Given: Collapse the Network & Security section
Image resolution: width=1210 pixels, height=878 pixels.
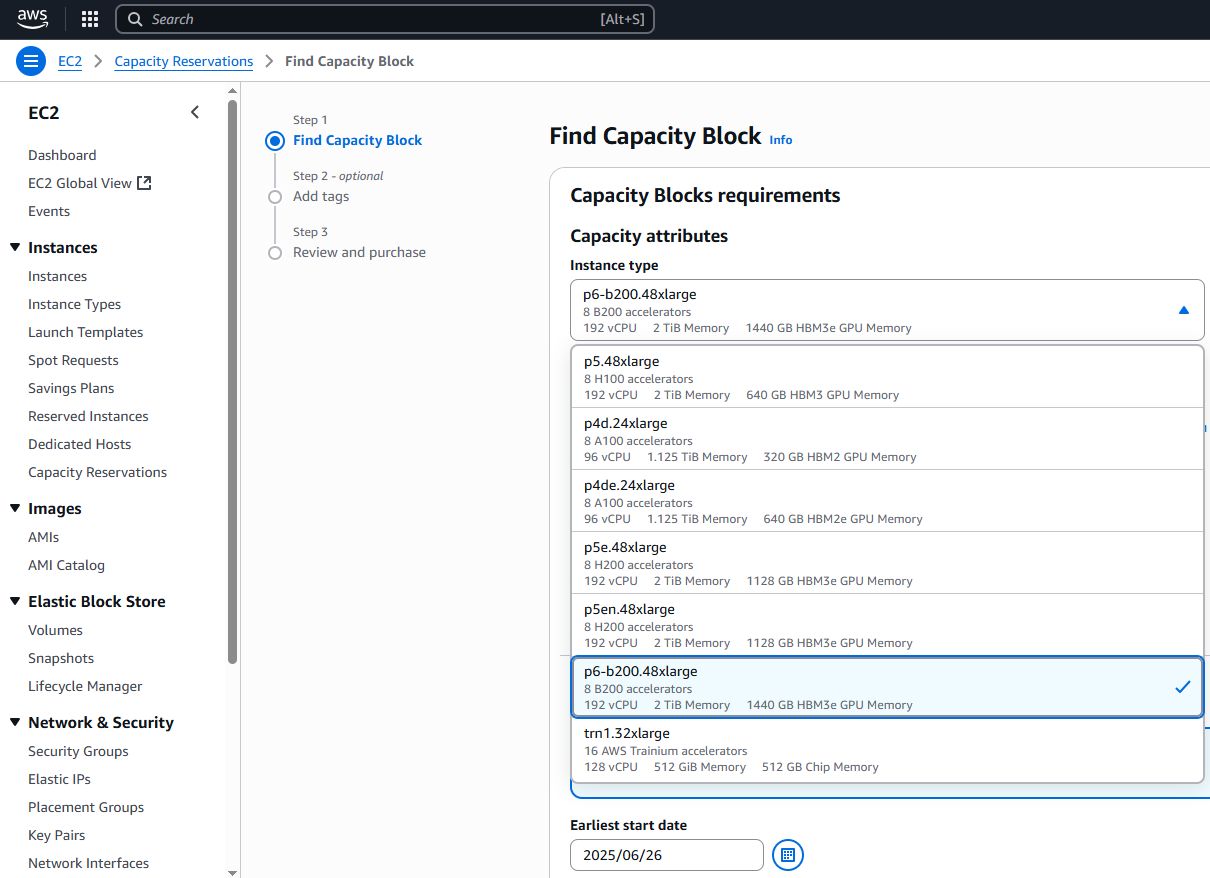Looking at the screenshot, I should (x=15, y=723).
